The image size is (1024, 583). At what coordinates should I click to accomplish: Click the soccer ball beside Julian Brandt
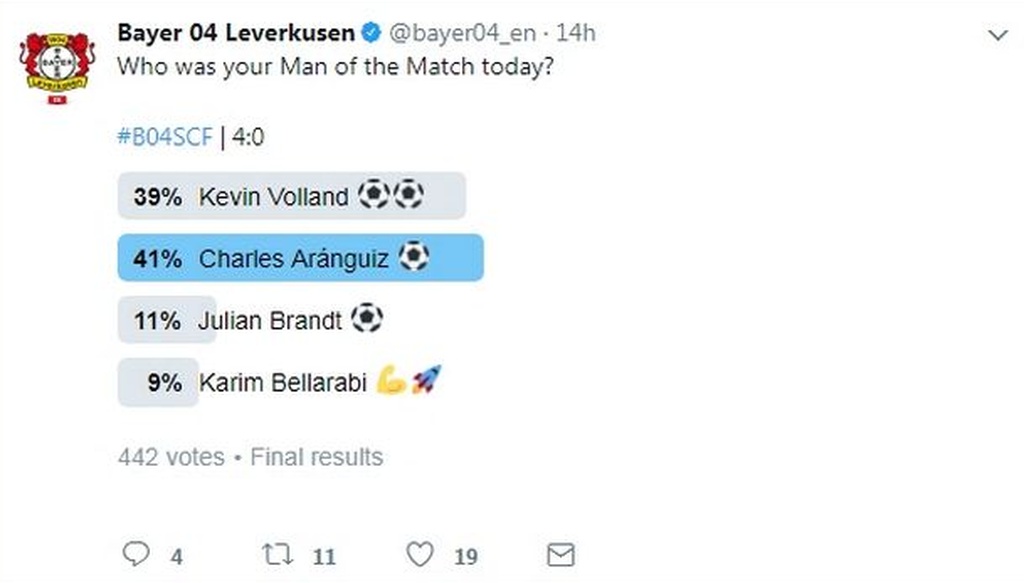(367, 319)
